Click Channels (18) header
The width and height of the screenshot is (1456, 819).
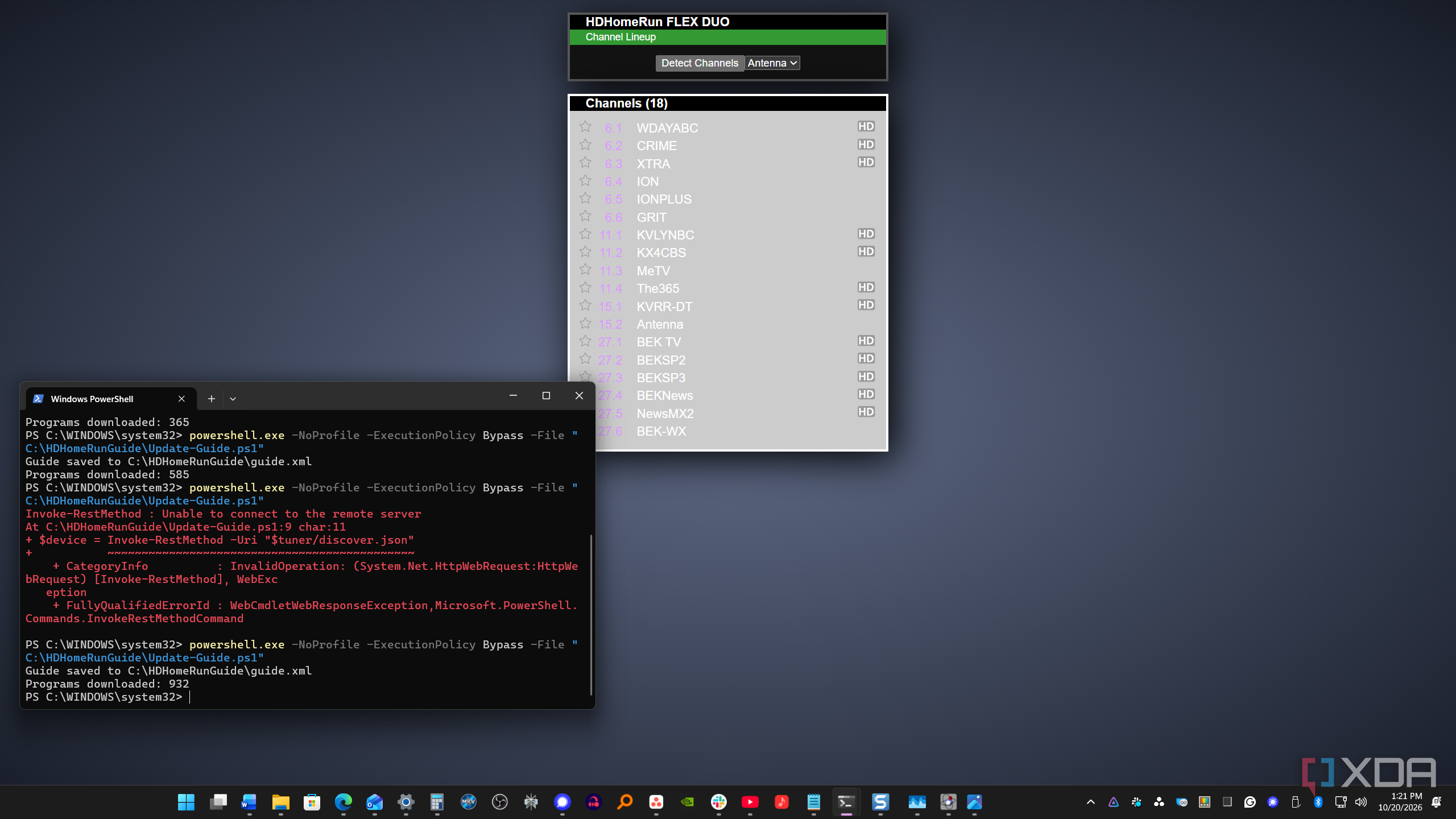[626, 104]
